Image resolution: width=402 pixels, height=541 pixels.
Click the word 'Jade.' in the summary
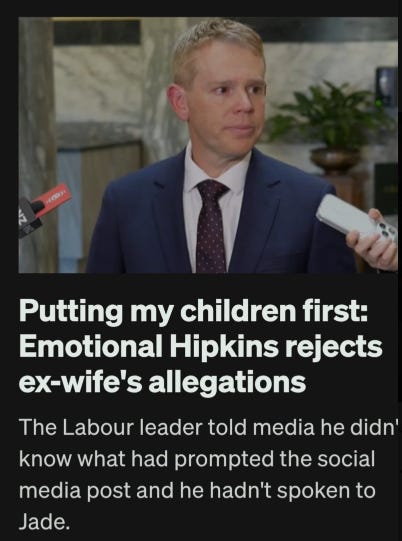pyautogui.click(x=44, y=521)
